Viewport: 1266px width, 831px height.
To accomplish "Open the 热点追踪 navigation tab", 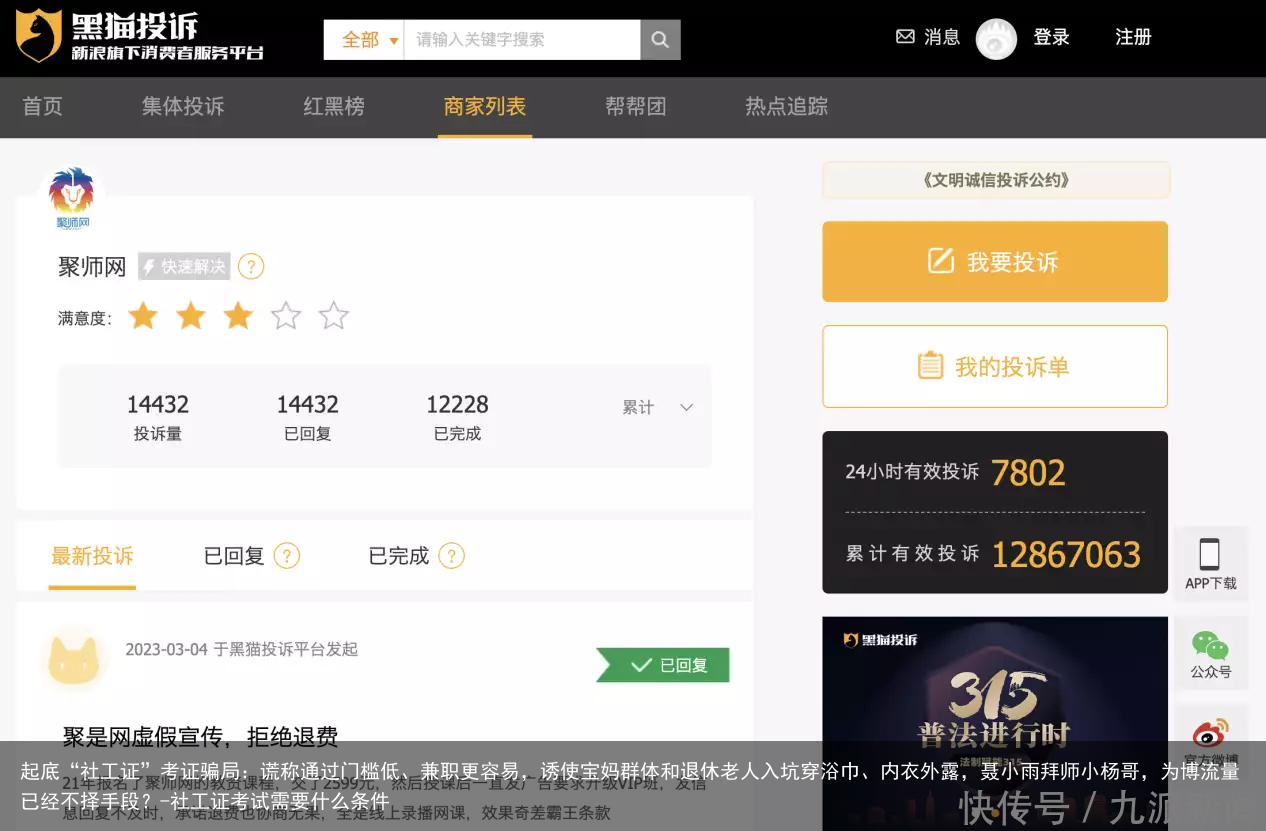I will [786, 107].
